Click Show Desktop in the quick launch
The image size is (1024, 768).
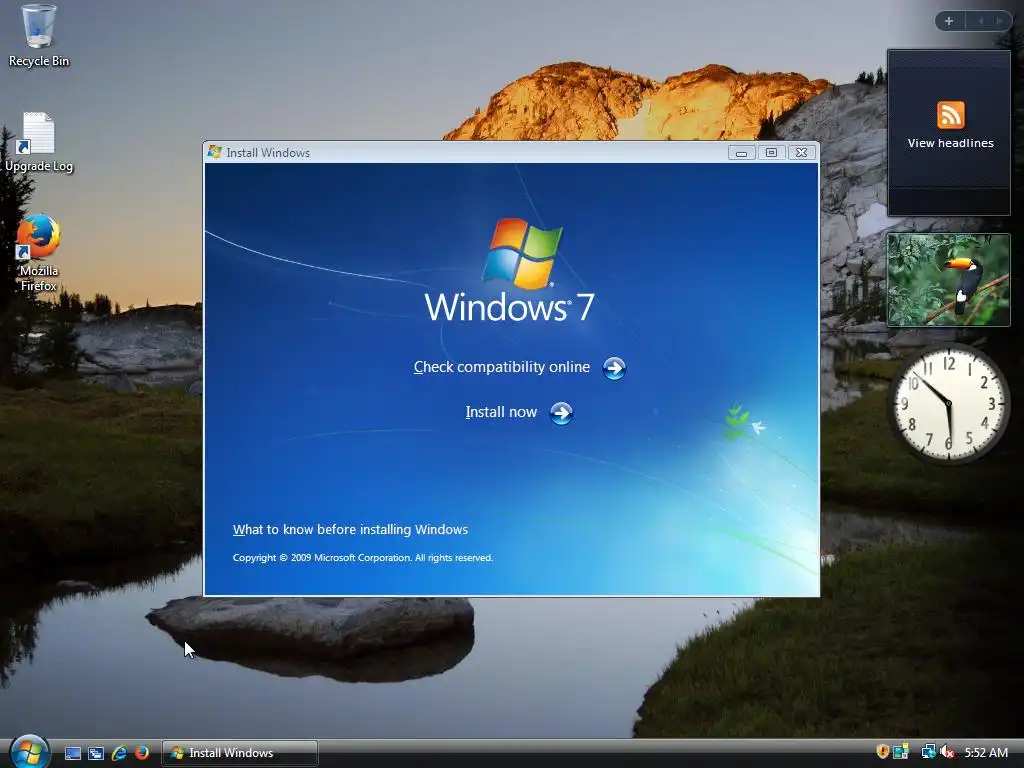pyautogui.click(x=73, y=753)
